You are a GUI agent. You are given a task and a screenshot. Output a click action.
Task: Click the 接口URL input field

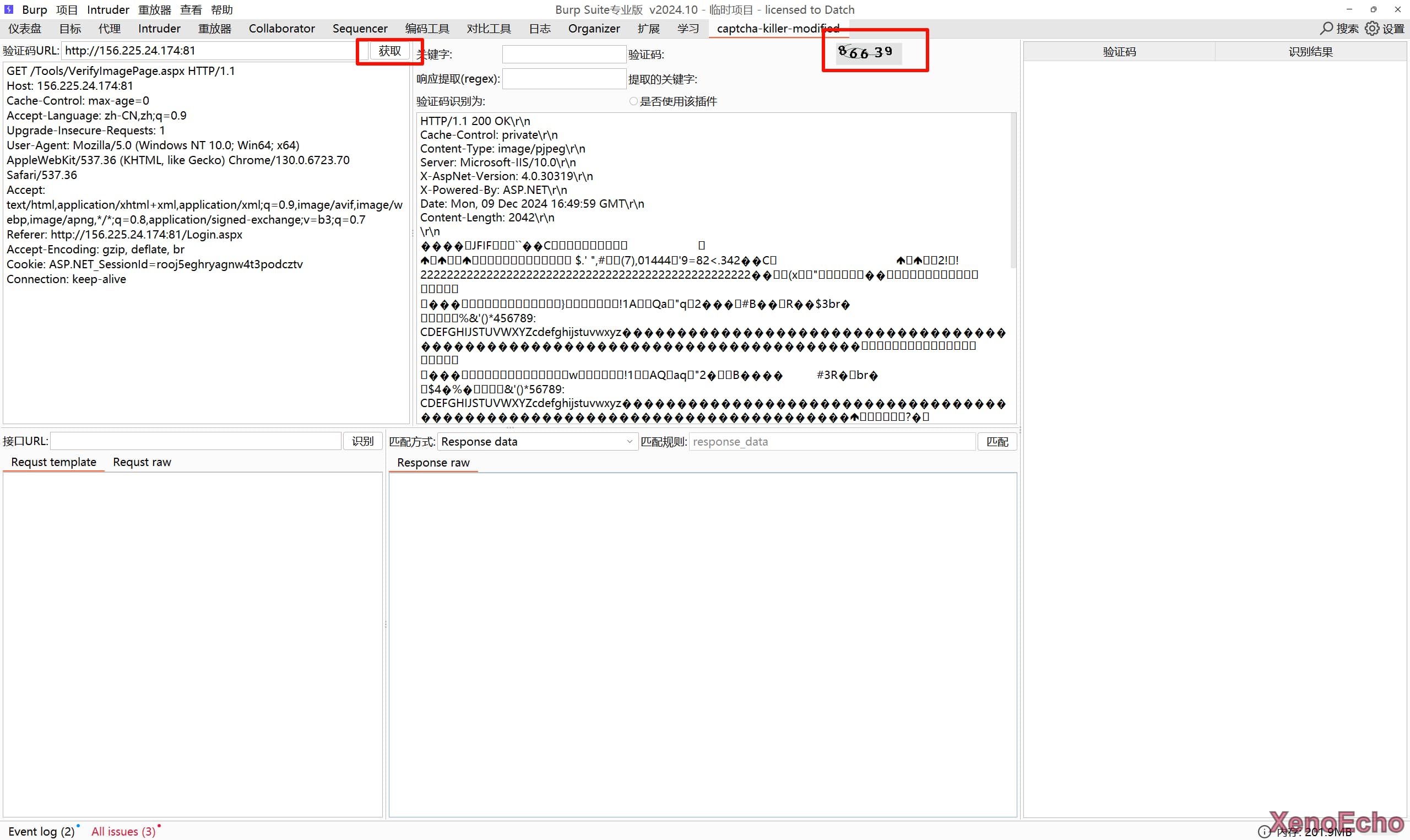click(196, 441)
